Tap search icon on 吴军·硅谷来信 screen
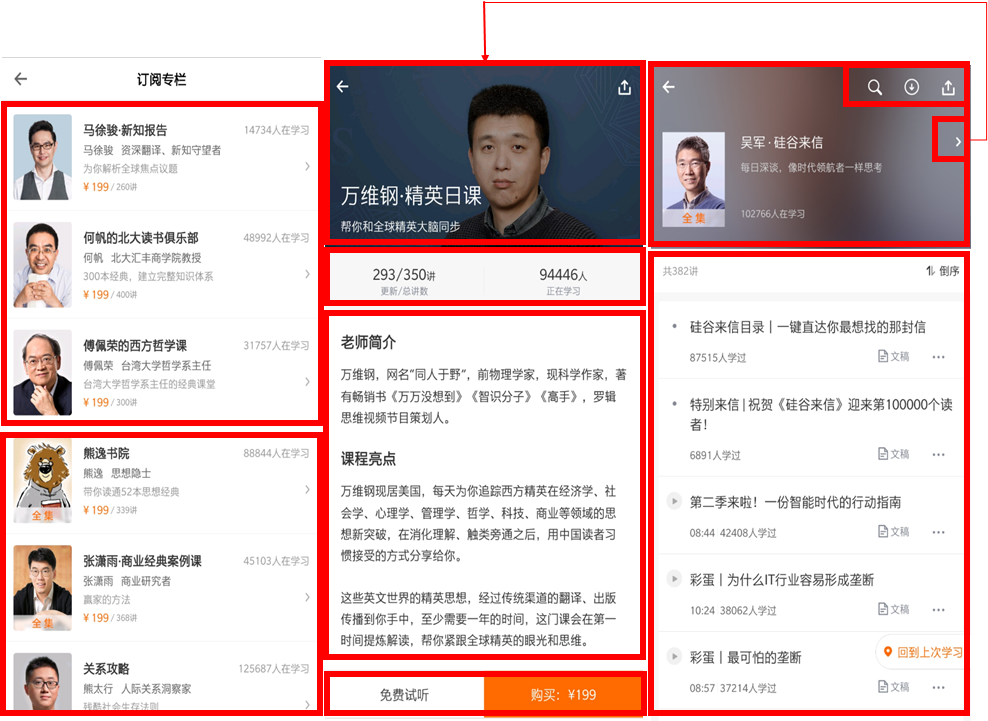Screen dimensions: 988x721 (x=875, y=87)
